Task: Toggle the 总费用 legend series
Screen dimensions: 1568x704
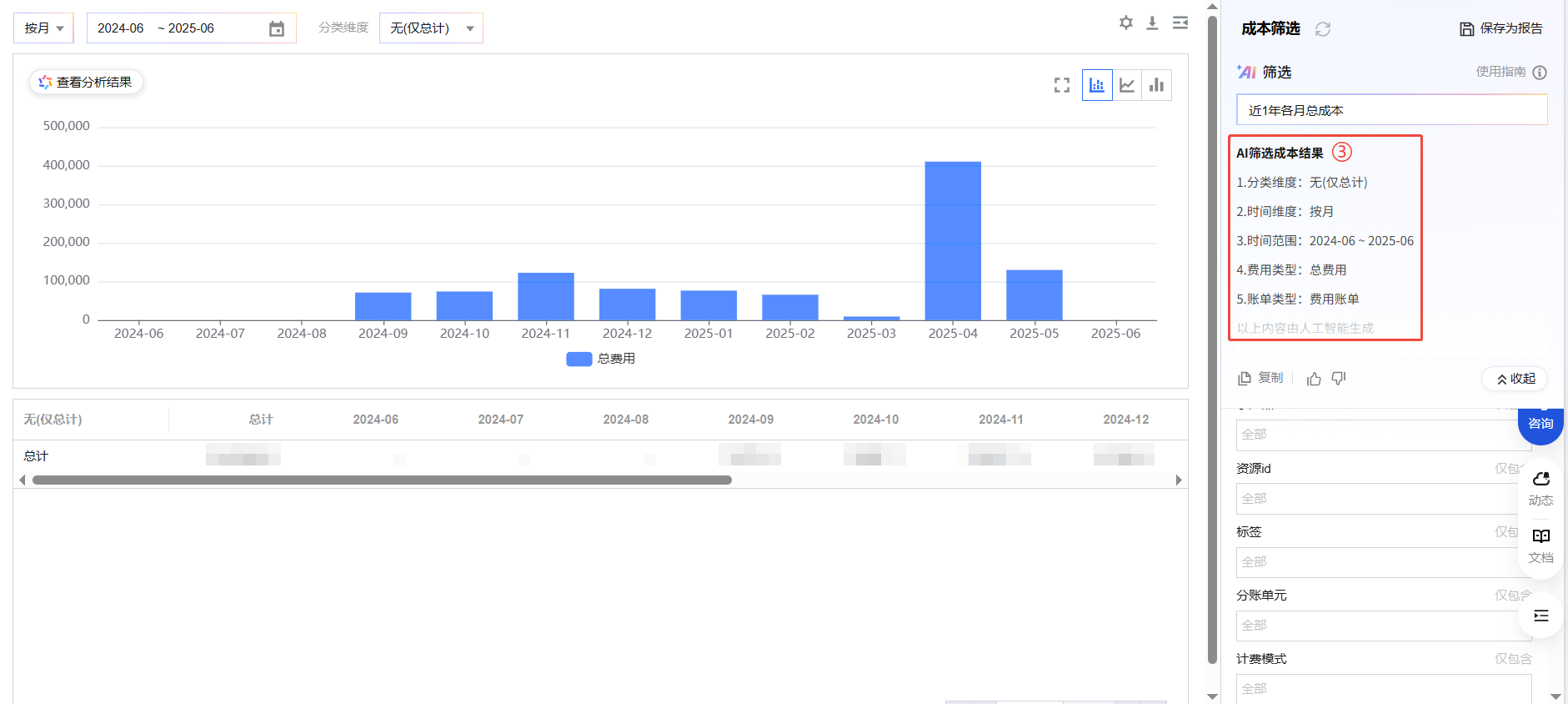Action: 601,359
